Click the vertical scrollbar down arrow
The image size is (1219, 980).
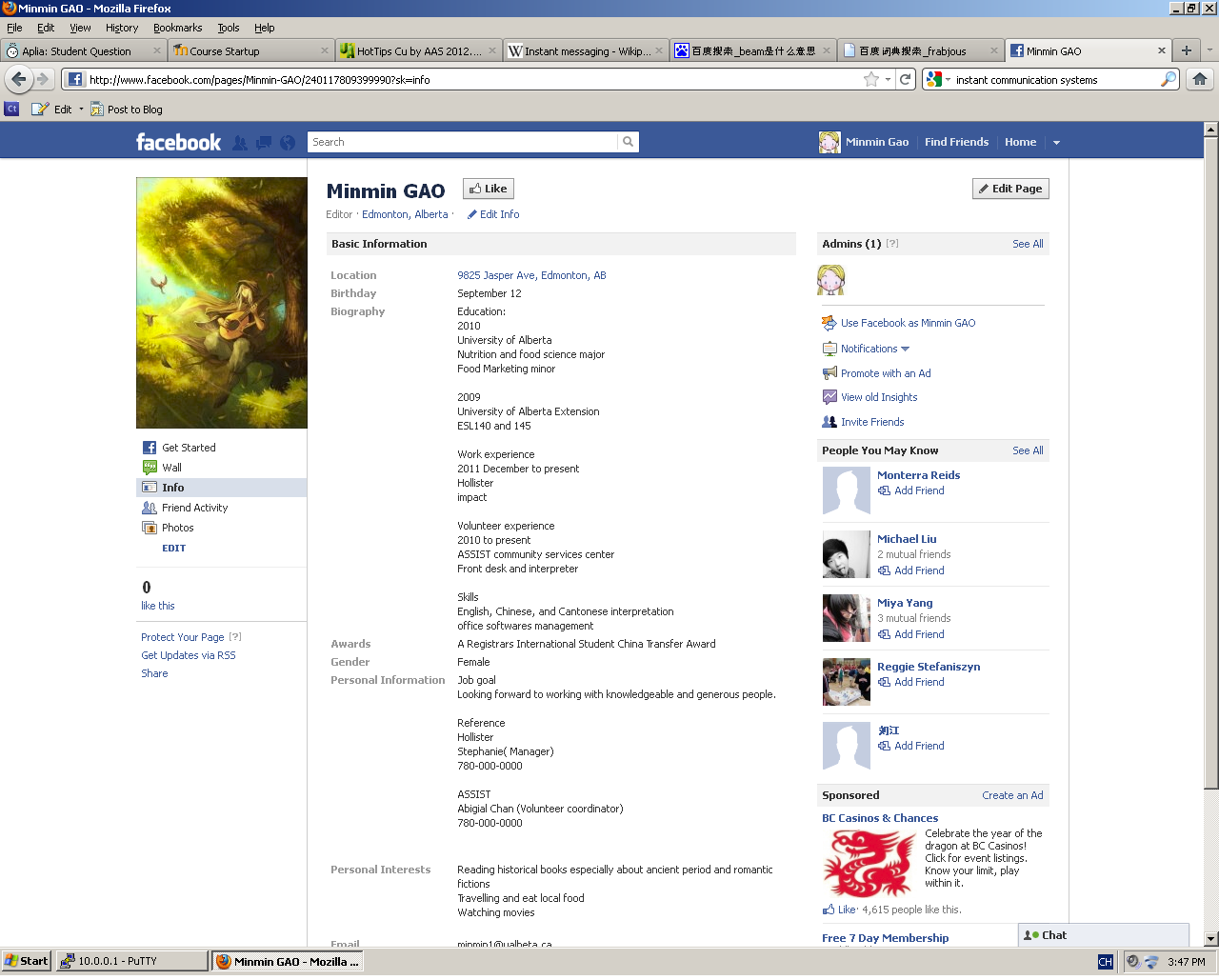(x=1211, y=938)
